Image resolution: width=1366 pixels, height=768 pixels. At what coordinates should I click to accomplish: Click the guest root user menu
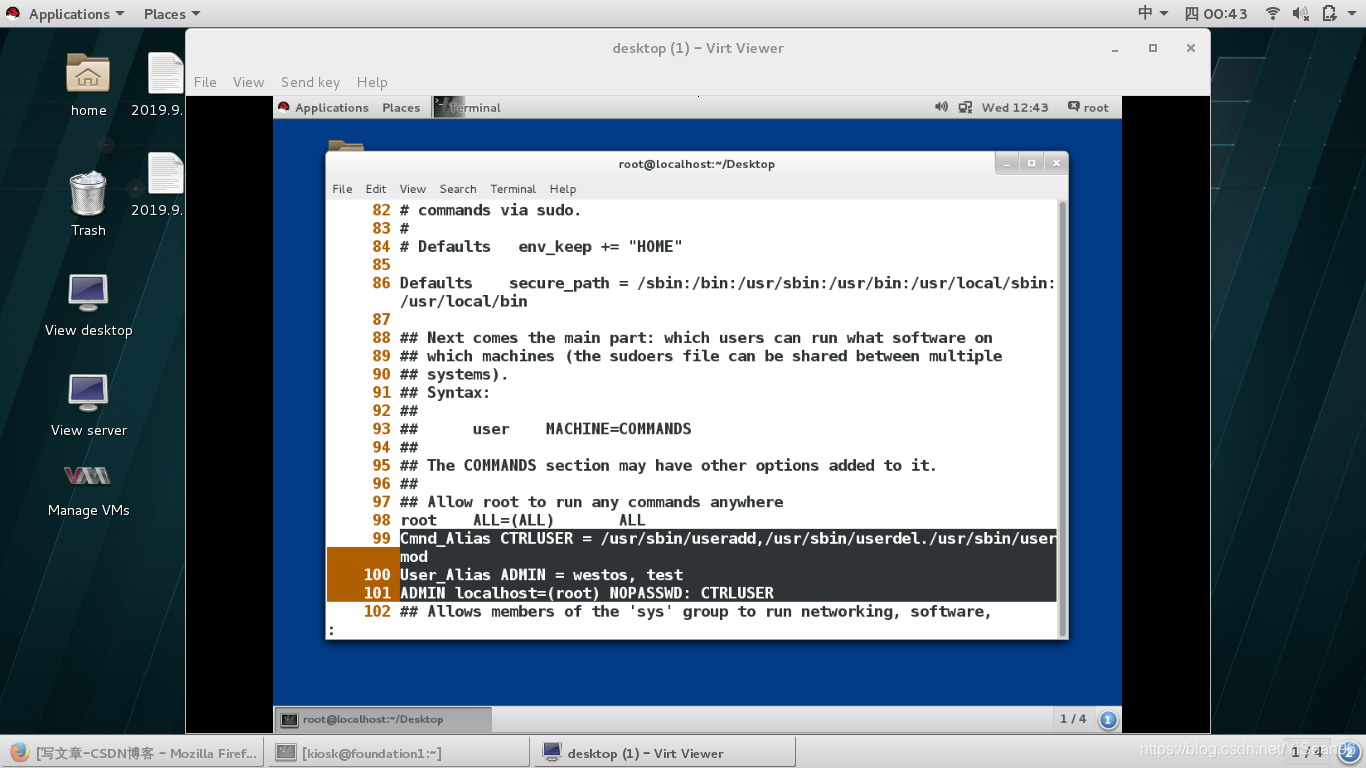click(1088, 107)
